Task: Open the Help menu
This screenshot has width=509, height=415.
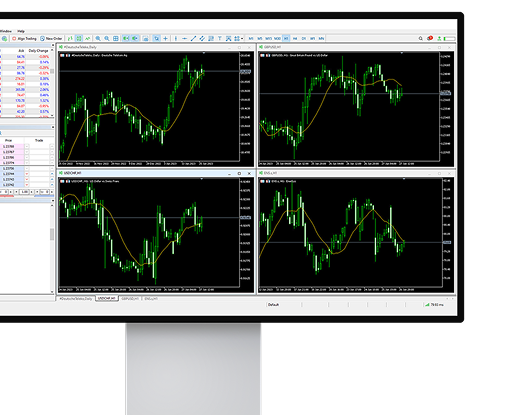Action: (21, 31)
